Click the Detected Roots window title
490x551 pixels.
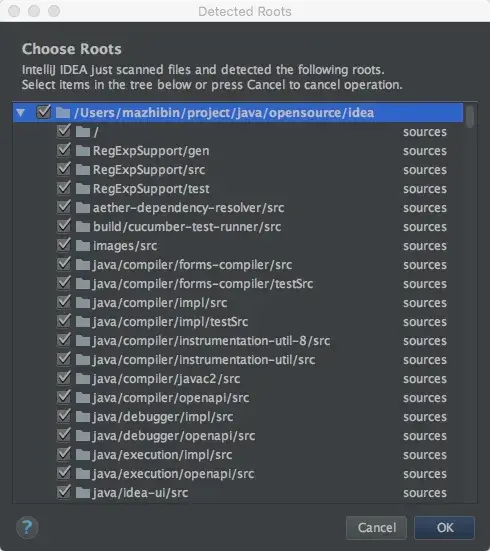click(x=245, y=11)
